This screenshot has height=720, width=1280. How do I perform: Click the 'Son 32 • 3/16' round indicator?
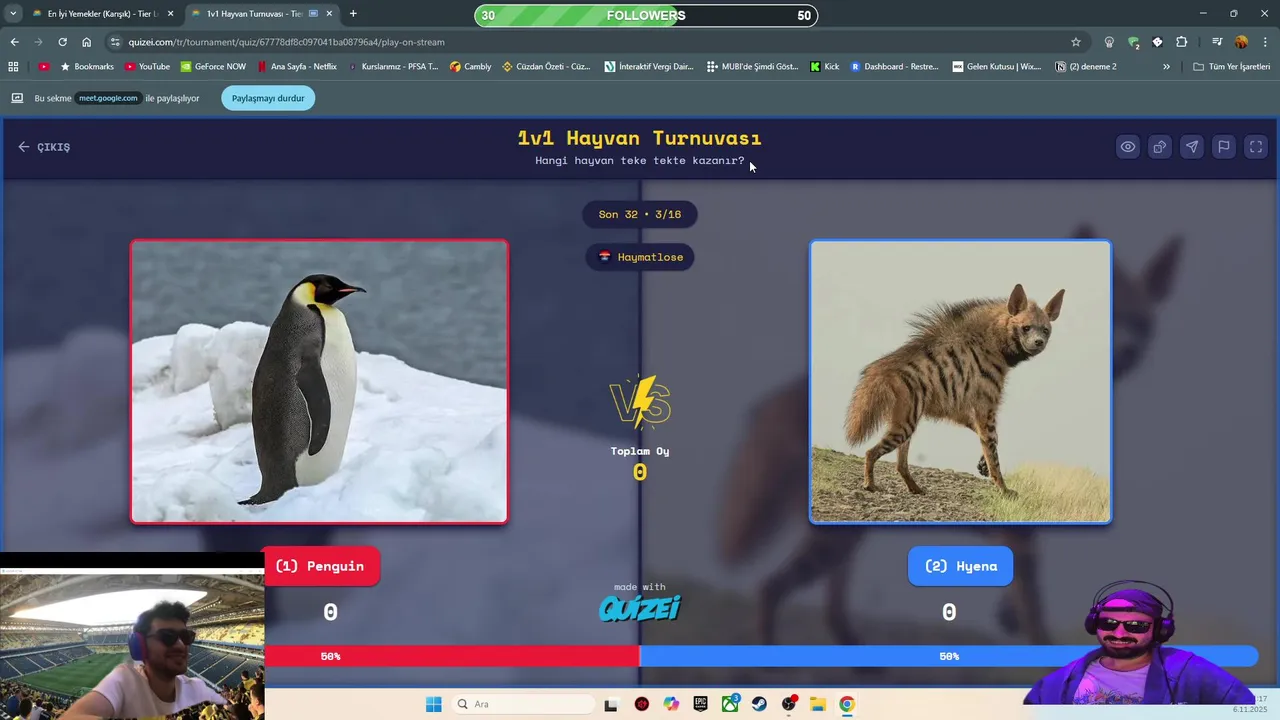click(x=640, y=214)
